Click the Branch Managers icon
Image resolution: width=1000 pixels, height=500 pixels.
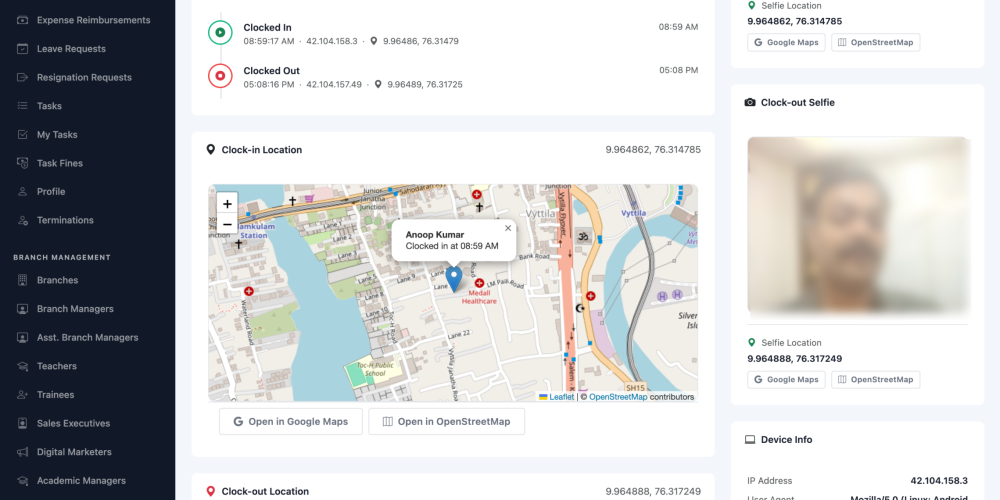tap(22, 309)
